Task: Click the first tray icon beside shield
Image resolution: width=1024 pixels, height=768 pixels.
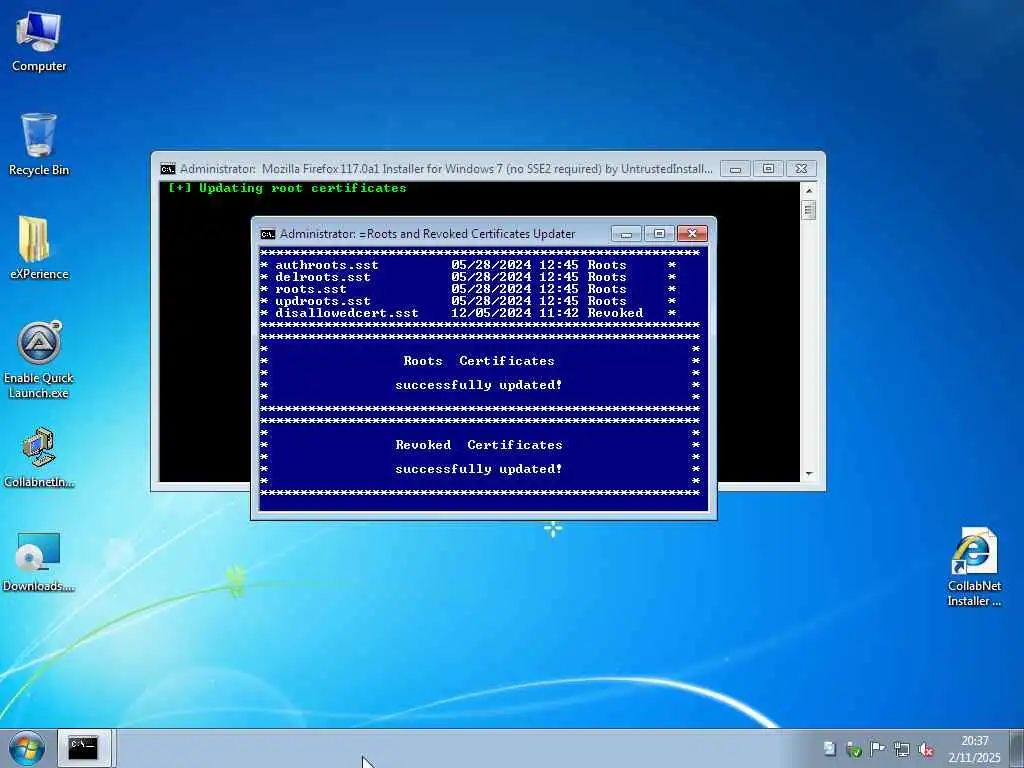Action: pos(829,749)
